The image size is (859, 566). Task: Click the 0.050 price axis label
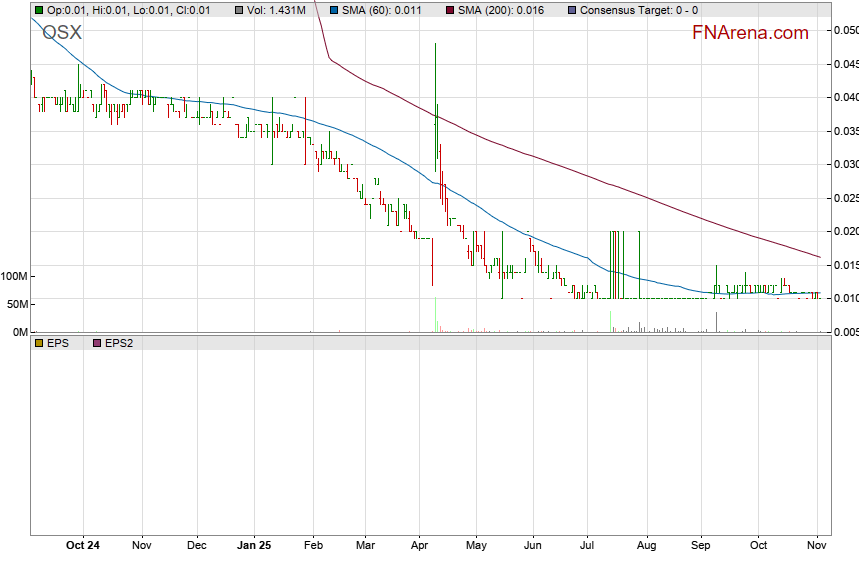(845, 31)
